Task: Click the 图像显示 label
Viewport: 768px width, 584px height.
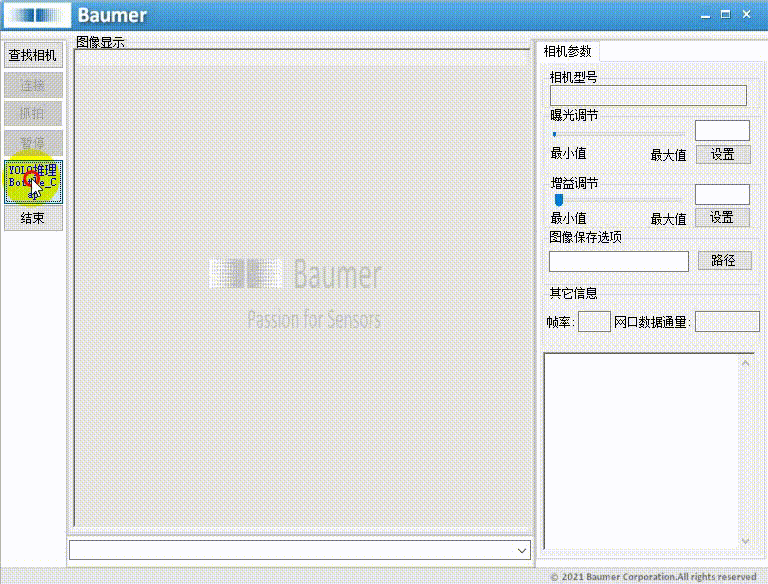Action: (x=100, y=42)
